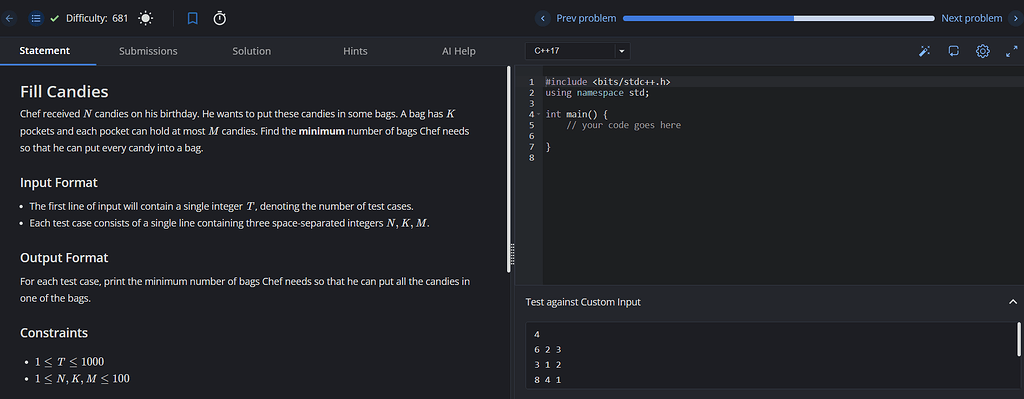Start the stopwatch timer icon
This screenshot has height=399, width=1024.
[220, 18]
